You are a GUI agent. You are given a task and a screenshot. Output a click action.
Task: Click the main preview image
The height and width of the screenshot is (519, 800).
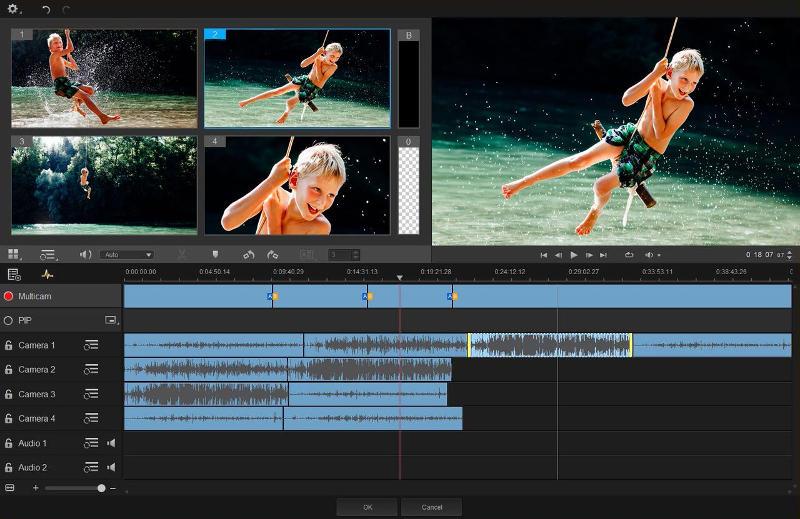point(616,132)
